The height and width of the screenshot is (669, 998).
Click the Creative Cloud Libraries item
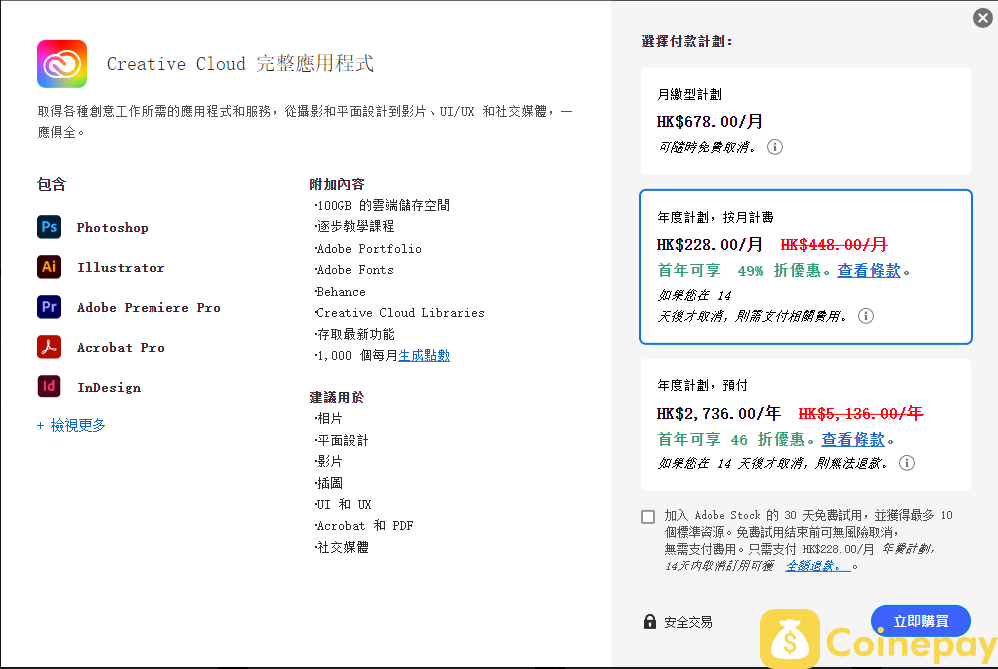[x=399, y=313]
